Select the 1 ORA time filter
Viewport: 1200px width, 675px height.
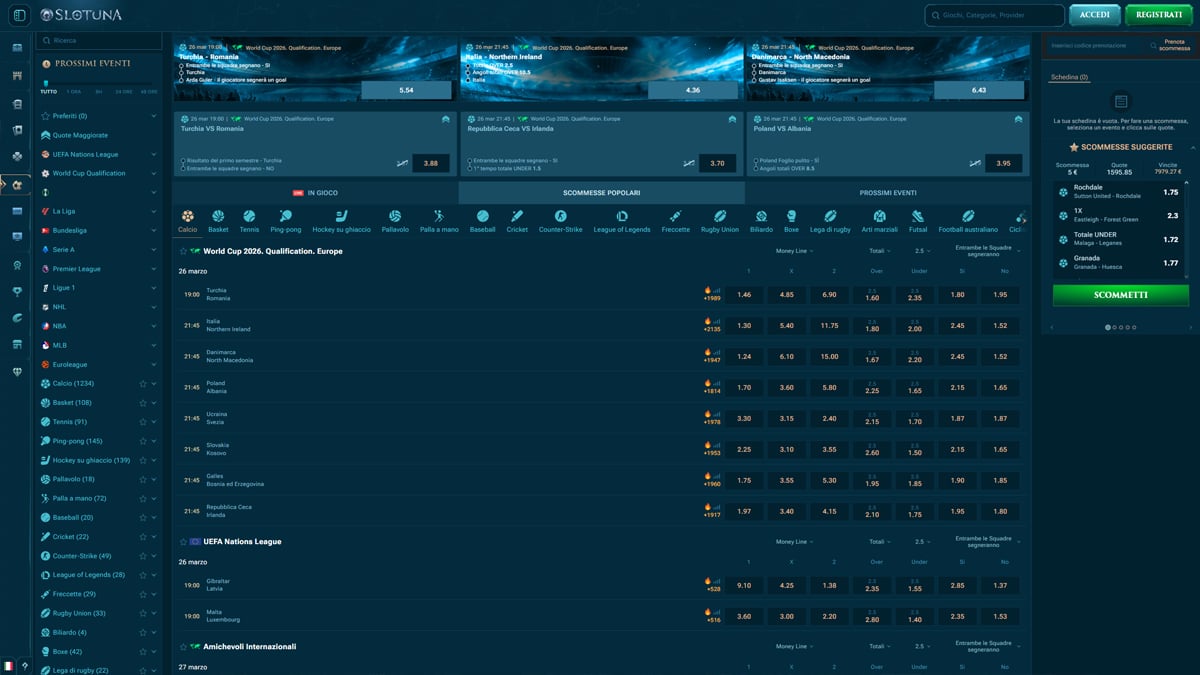74,91
